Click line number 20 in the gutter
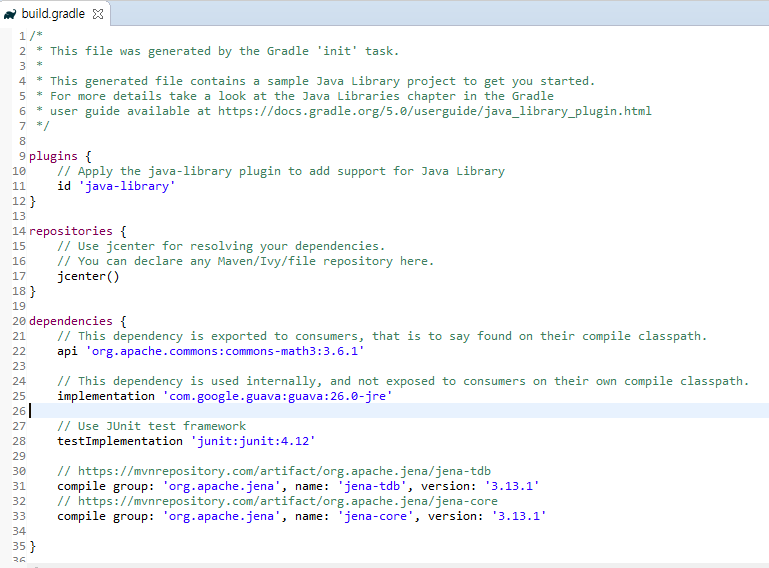 19,321
